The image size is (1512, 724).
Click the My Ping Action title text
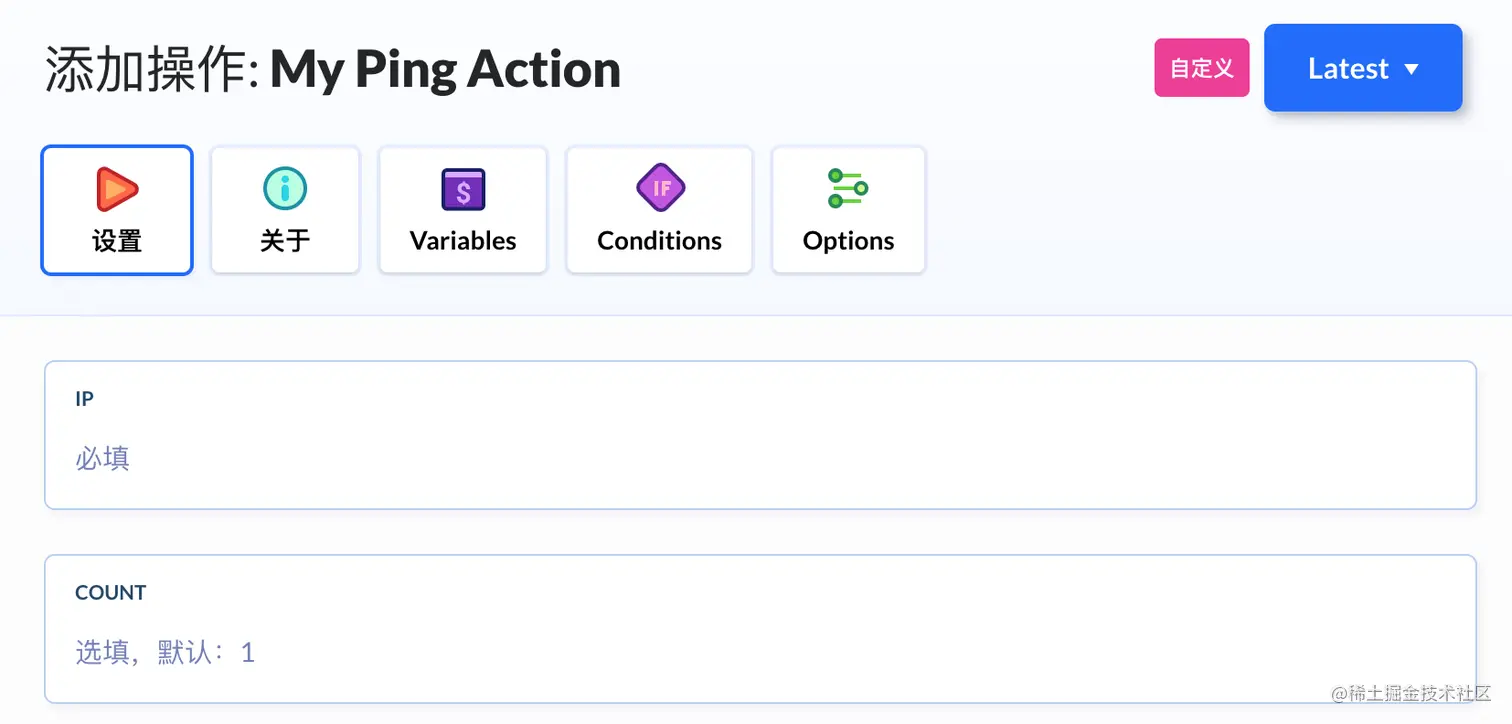pos(446,69)
